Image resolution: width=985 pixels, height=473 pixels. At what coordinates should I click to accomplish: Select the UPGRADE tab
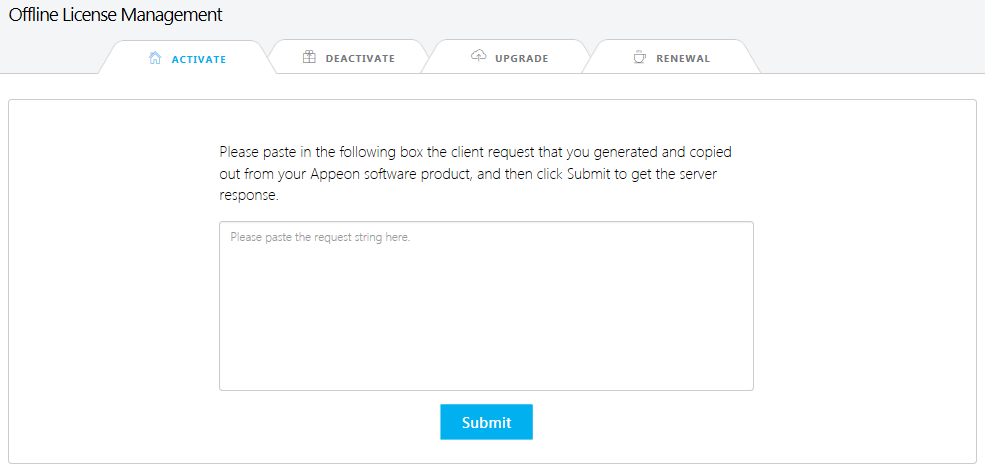521,59
